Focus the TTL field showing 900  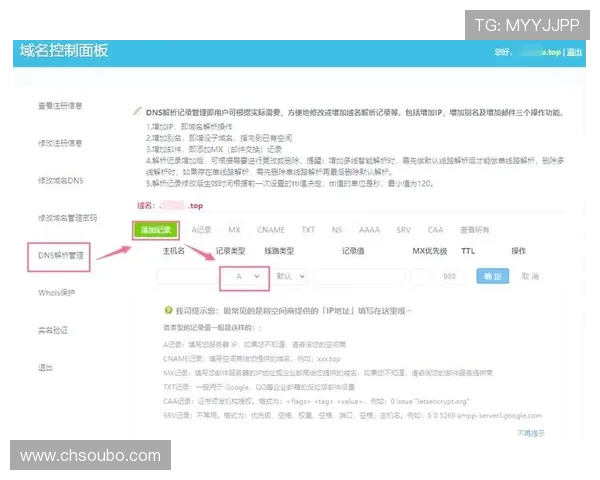450,276
